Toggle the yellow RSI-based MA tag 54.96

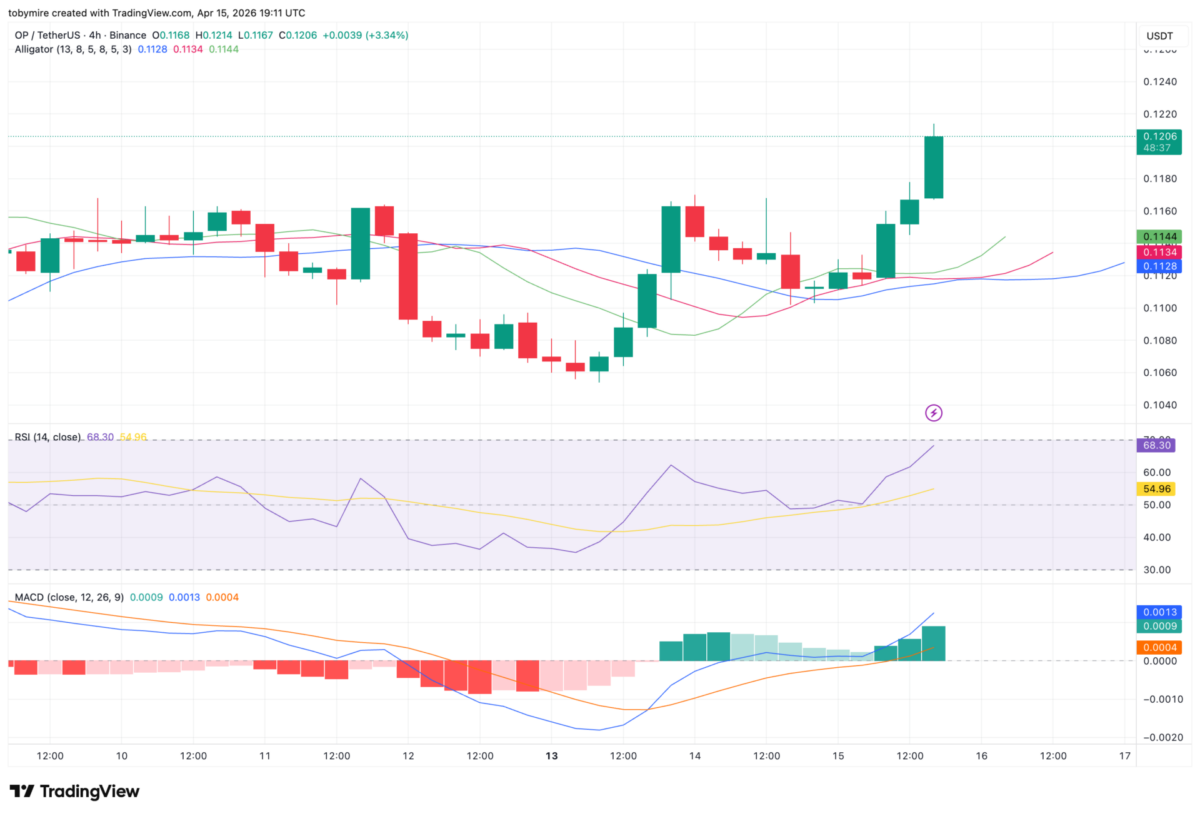pyautogui.click(x=1155, y=489)
